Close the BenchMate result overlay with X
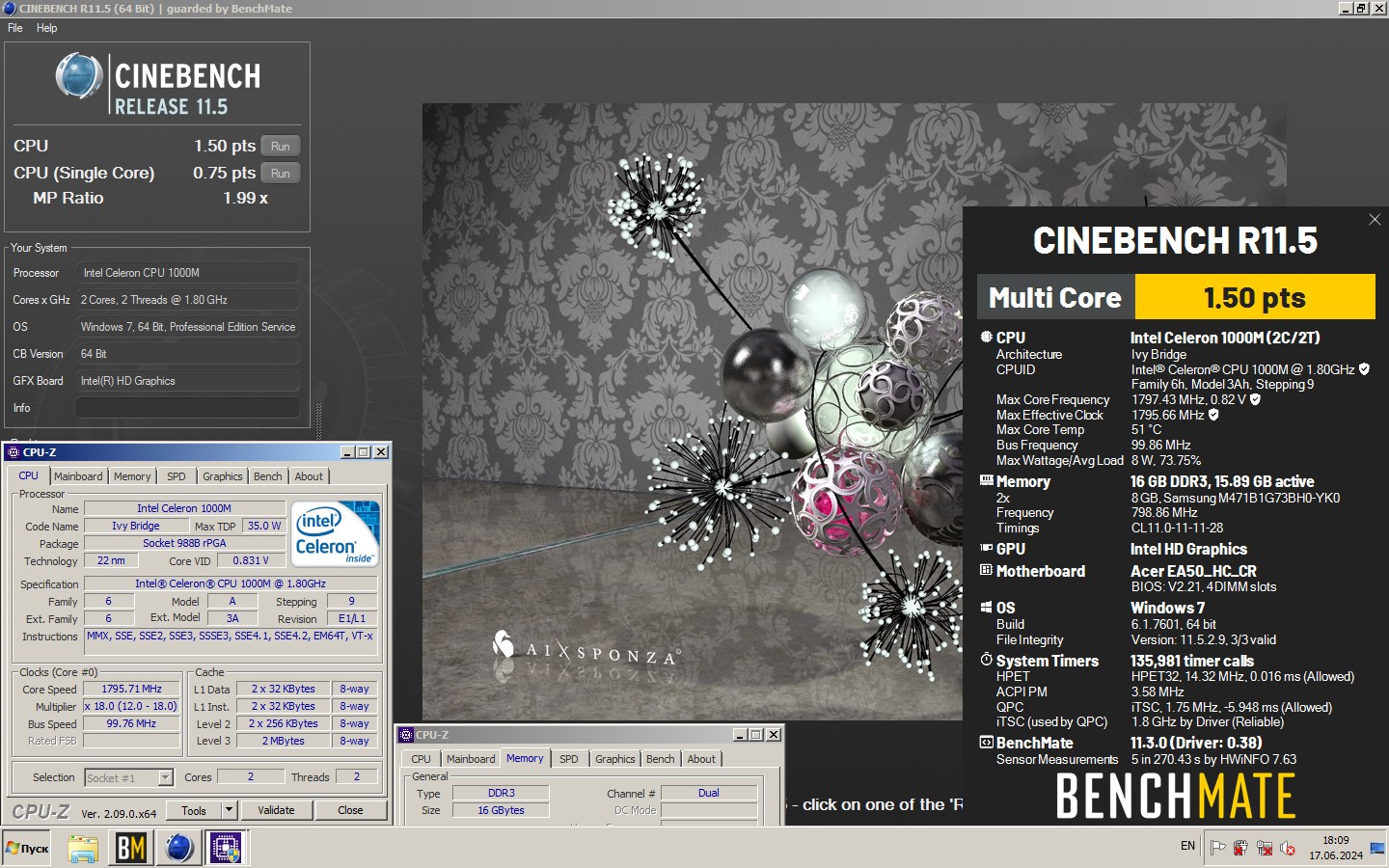The height and width of the screenshot is (868, 1389). pyautogui.click(x=1375, y=220)
